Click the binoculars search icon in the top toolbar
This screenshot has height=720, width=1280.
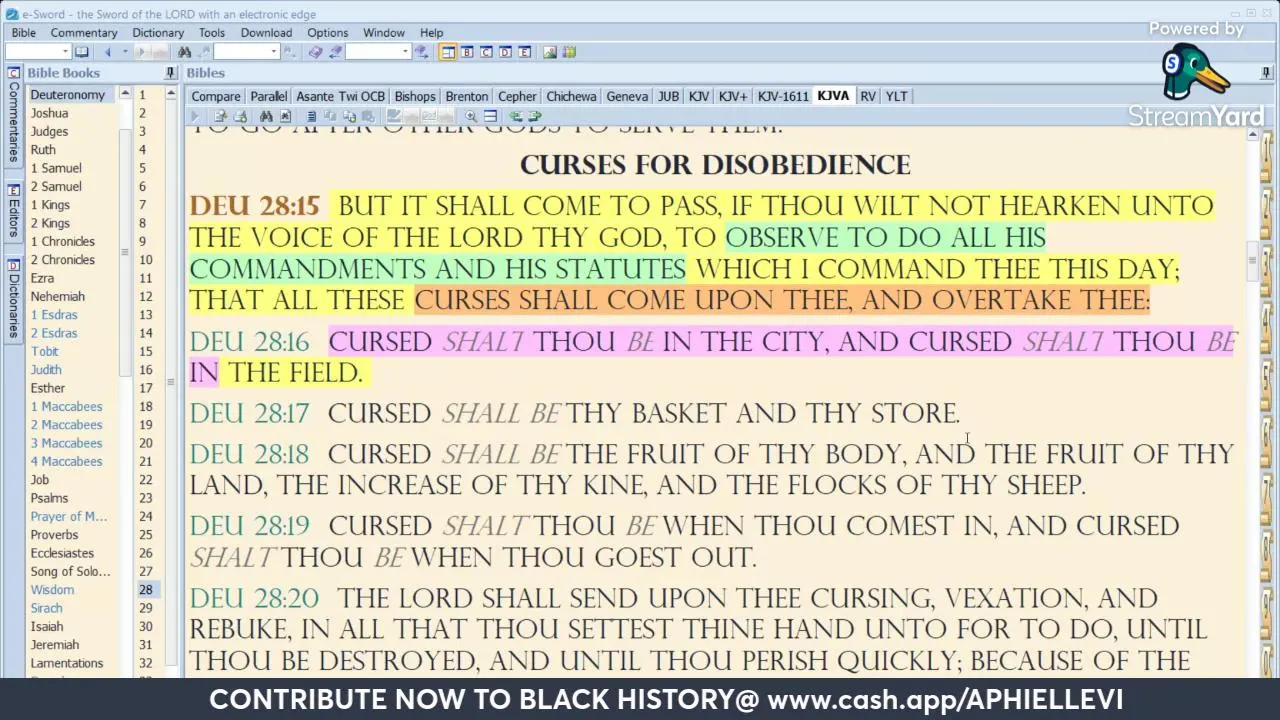pyautogui.click(x=185, y=52)
